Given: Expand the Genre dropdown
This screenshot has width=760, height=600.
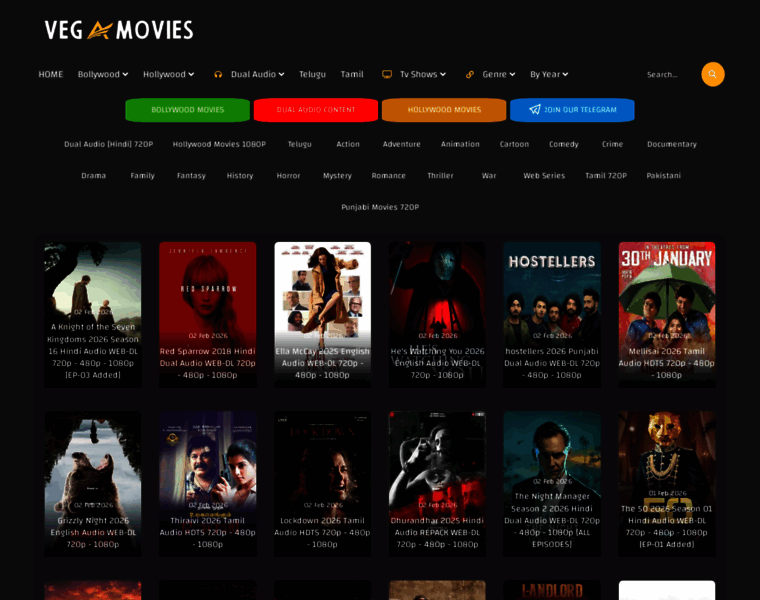Looking at the screenshot, I should [499, 74].
